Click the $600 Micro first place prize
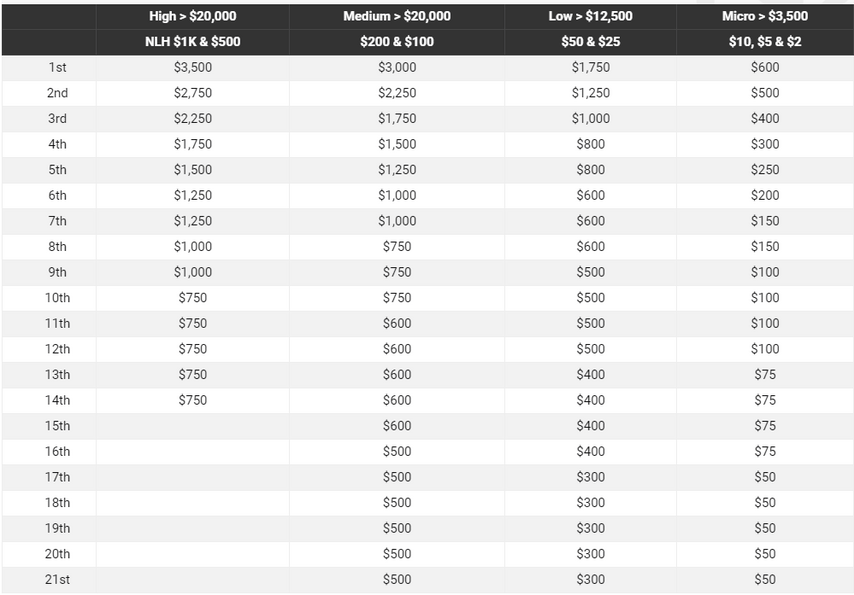854x595 pixels. (765, 68)
